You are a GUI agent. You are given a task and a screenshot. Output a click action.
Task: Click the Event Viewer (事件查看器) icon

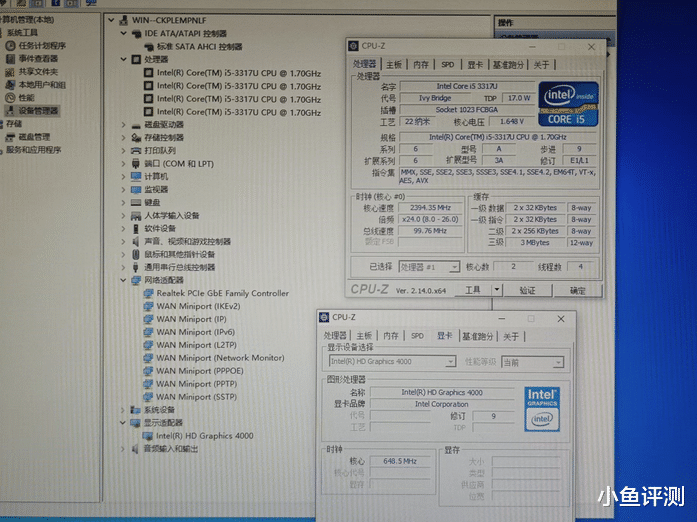point(10,59)
